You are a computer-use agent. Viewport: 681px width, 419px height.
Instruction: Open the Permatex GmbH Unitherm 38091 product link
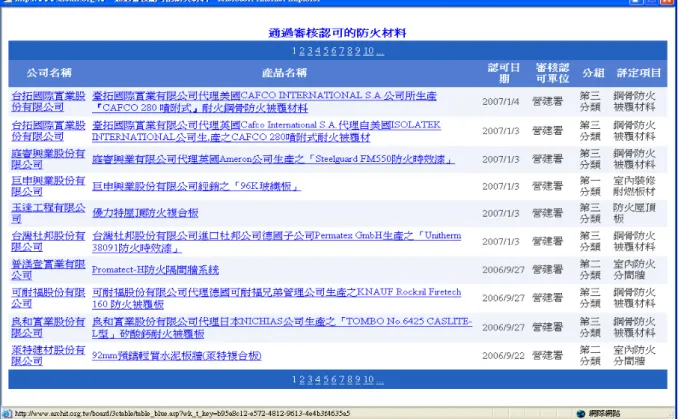276,242
